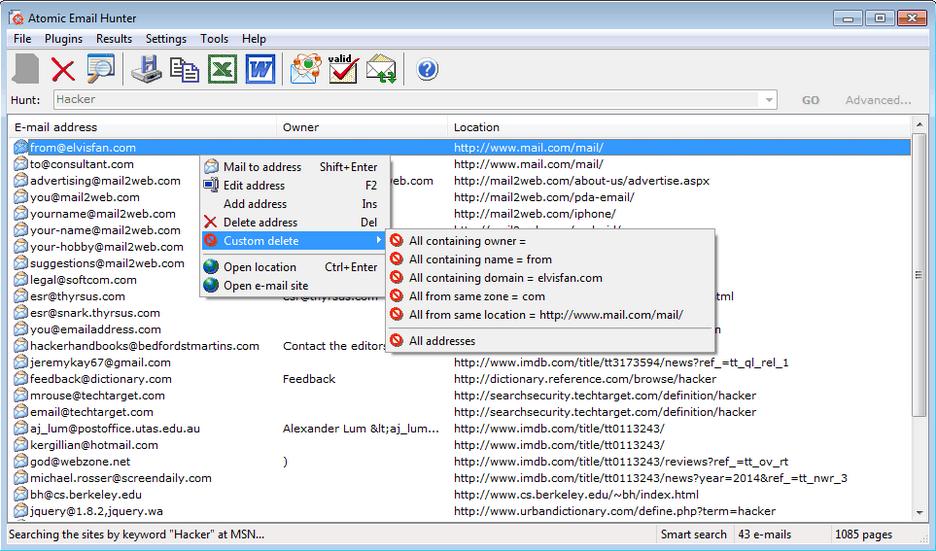Image resolution: width=936 pixels, height=551 pixels.
Task: Click the scrollbar down arrow
Action: (919, 513)
